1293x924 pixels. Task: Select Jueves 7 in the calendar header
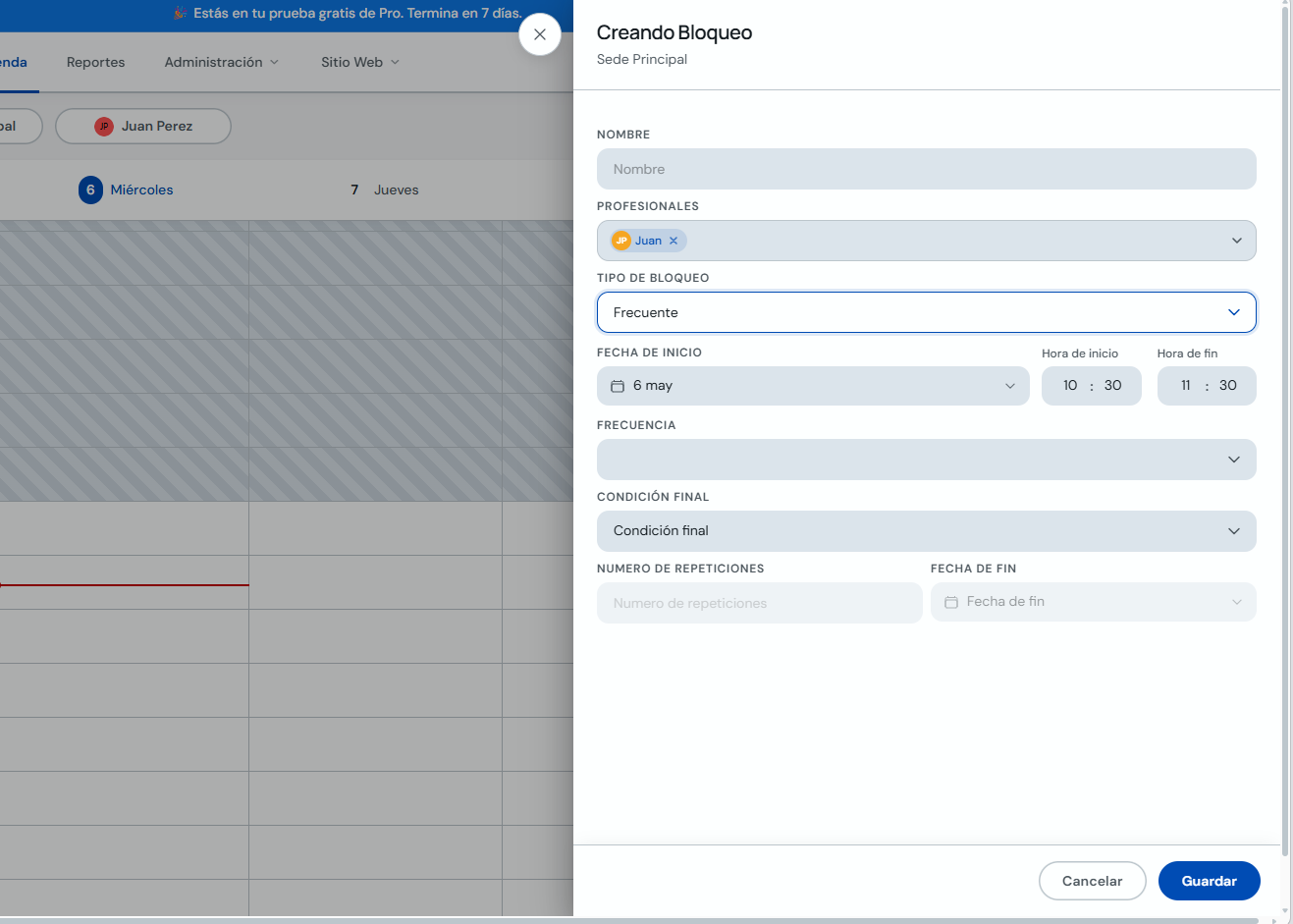385,190
